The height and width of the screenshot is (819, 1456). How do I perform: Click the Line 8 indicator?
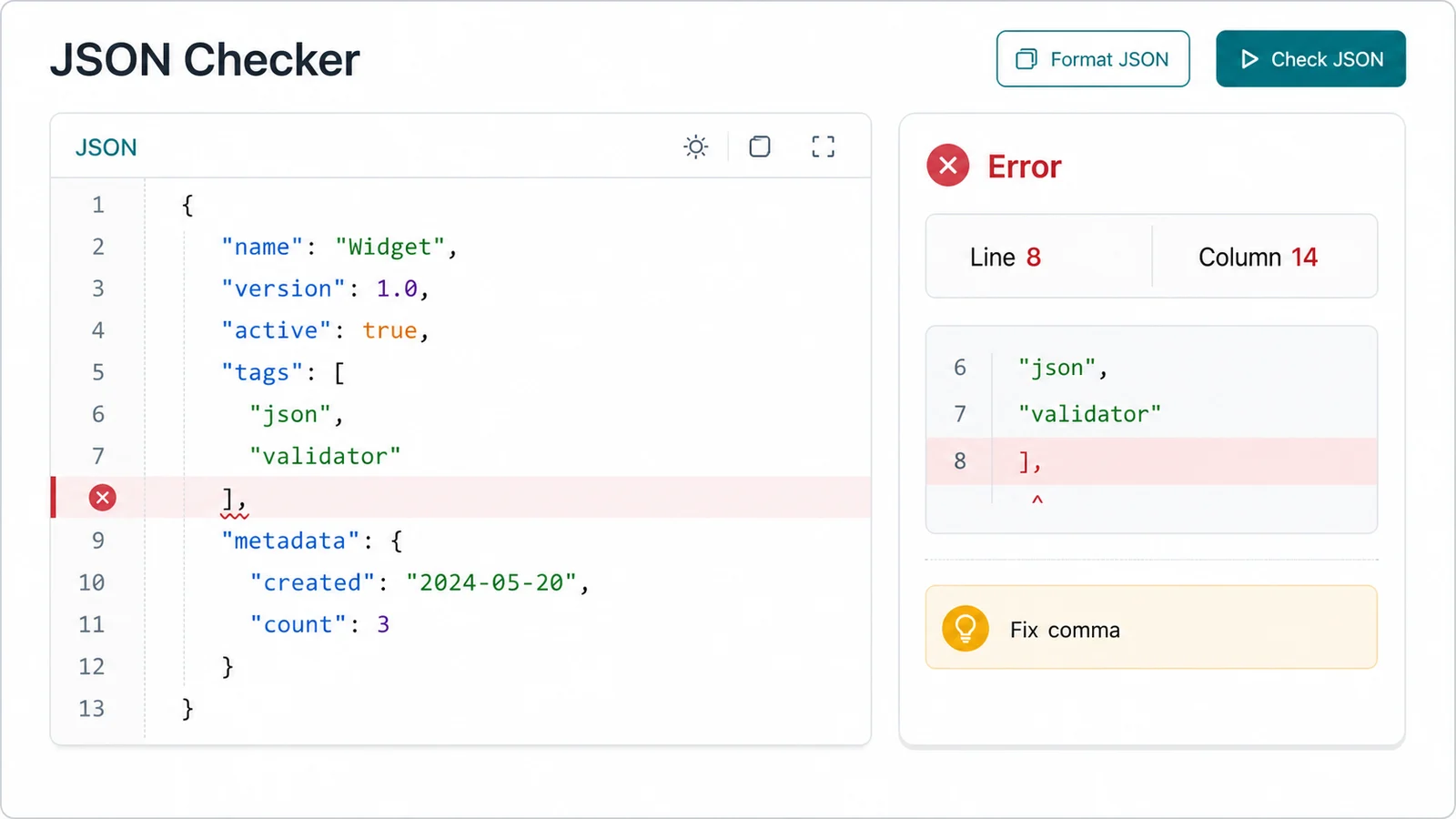1006,258
